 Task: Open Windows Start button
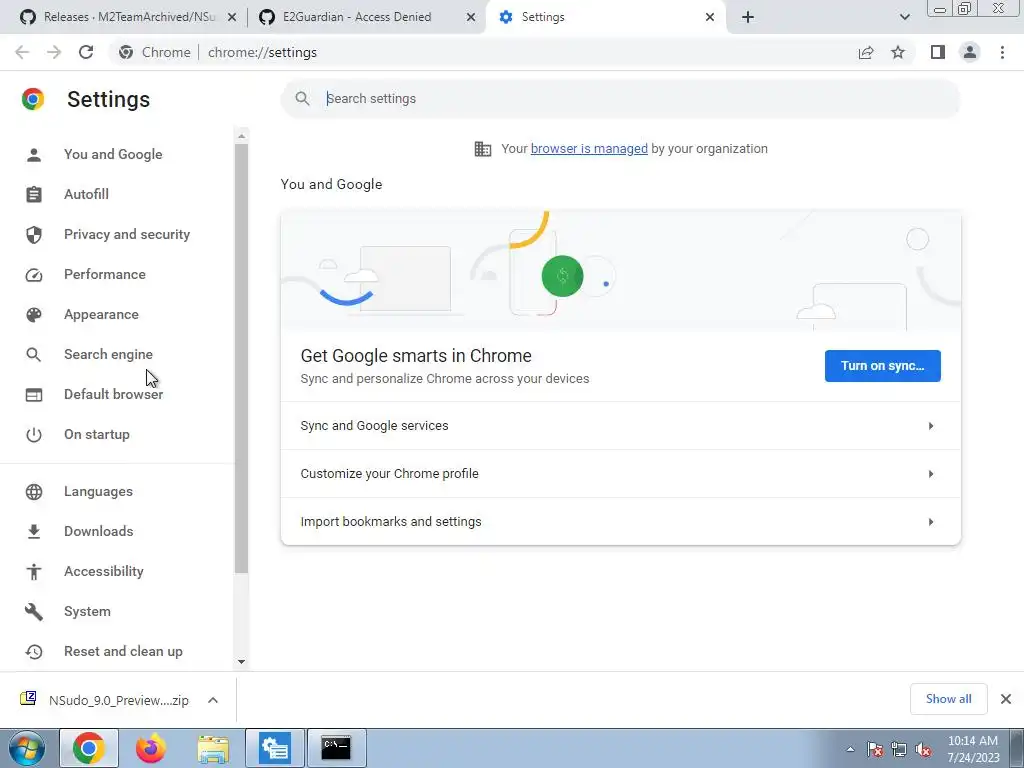point(26,748)
